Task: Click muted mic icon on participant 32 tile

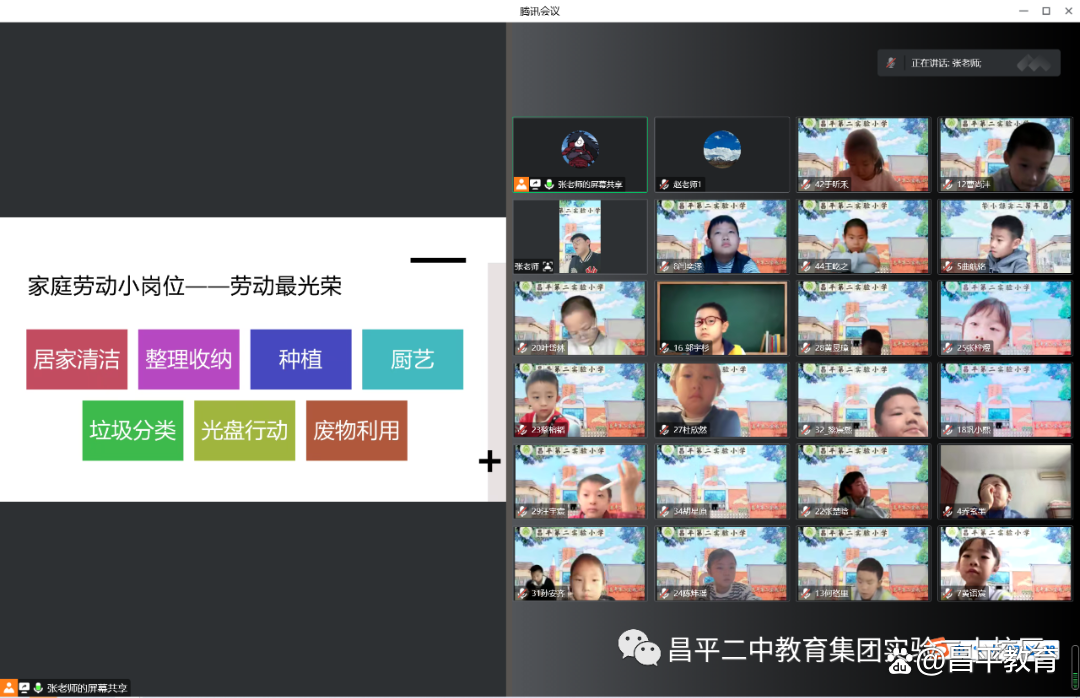Action: [x=805, y=430]
